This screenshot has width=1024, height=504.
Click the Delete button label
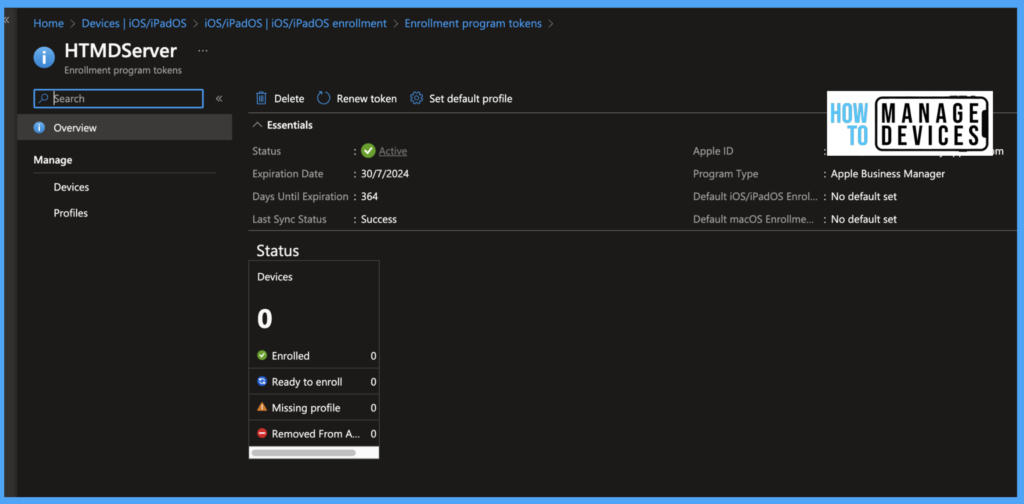click(289, 99)
